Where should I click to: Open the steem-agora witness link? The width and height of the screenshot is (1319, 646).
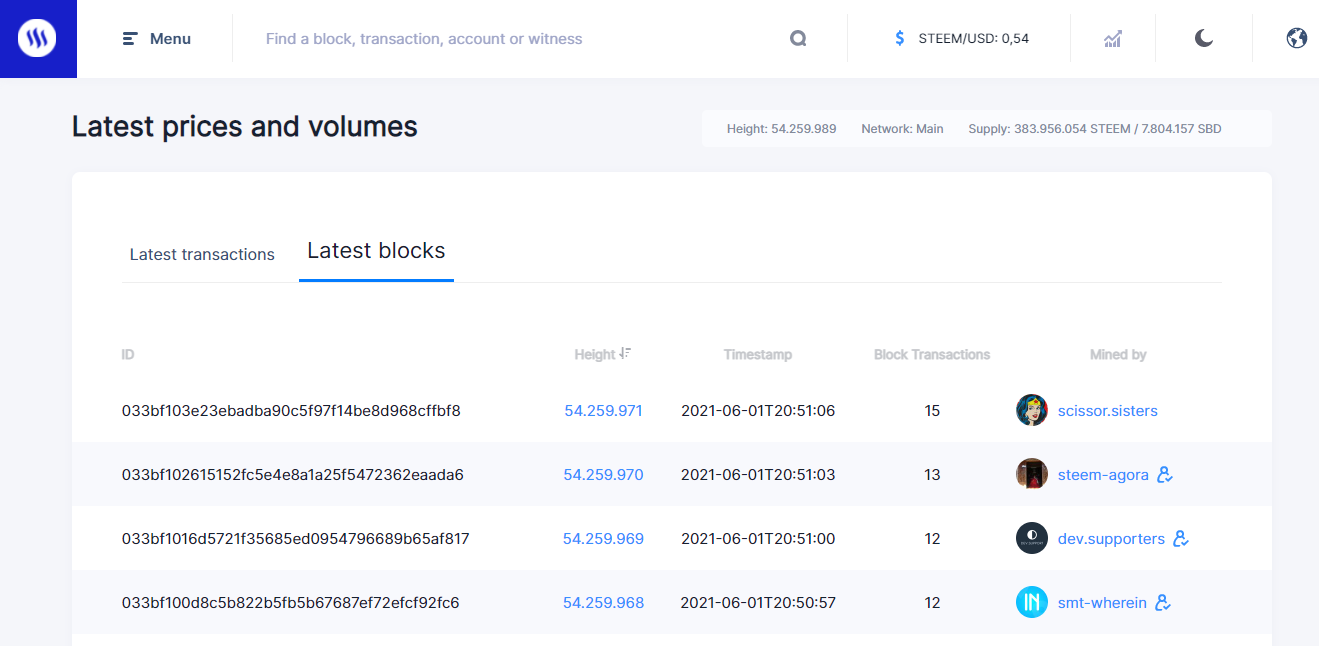click(x=1103, y=475)
